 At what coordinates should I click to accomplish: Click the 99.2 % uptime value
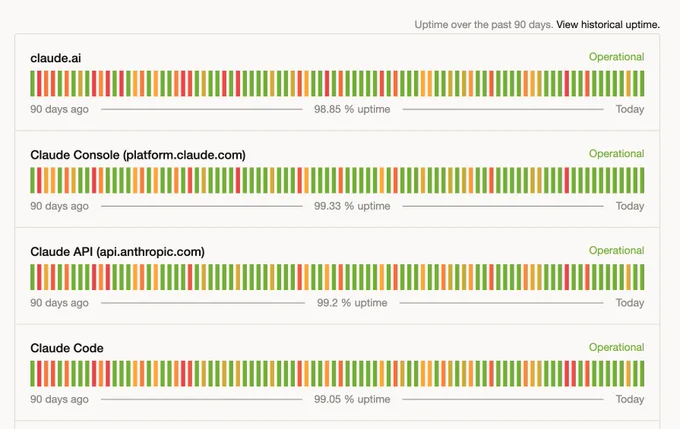[352, 303]
